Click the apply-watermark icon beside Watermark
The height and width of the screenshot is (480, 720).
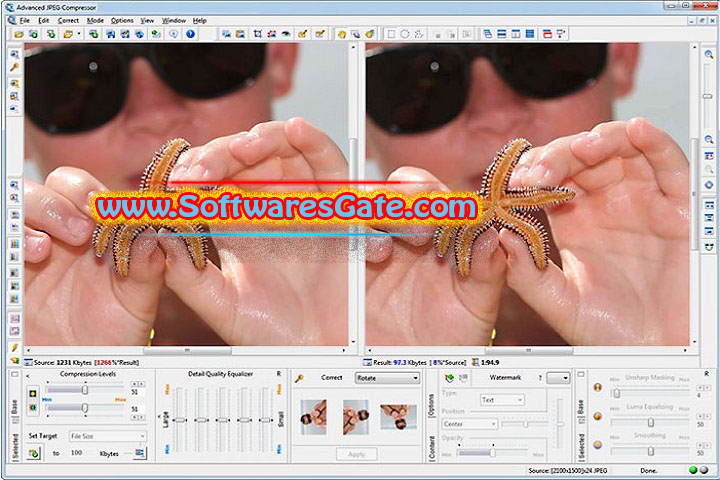[x=450, y=378]
